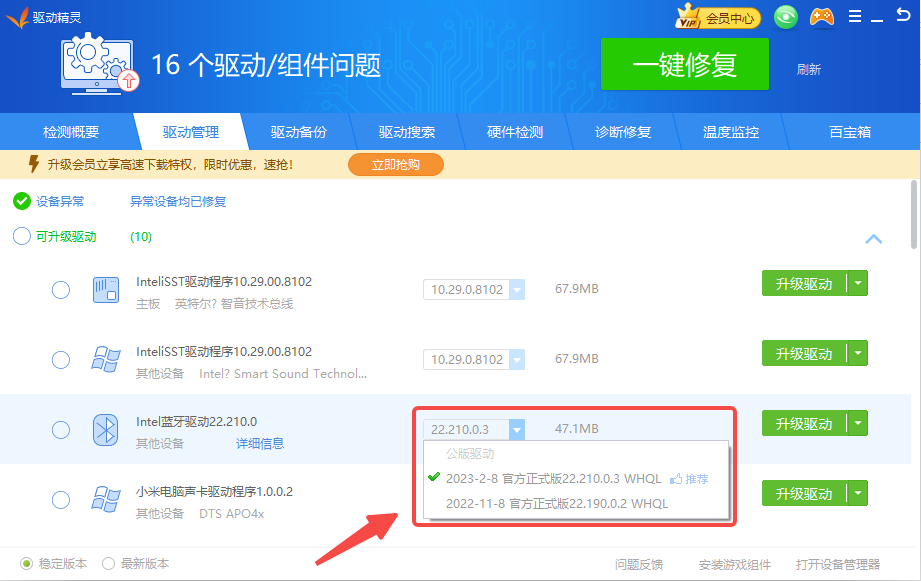Switch to the 驱动备份 tab

point(298,132)
